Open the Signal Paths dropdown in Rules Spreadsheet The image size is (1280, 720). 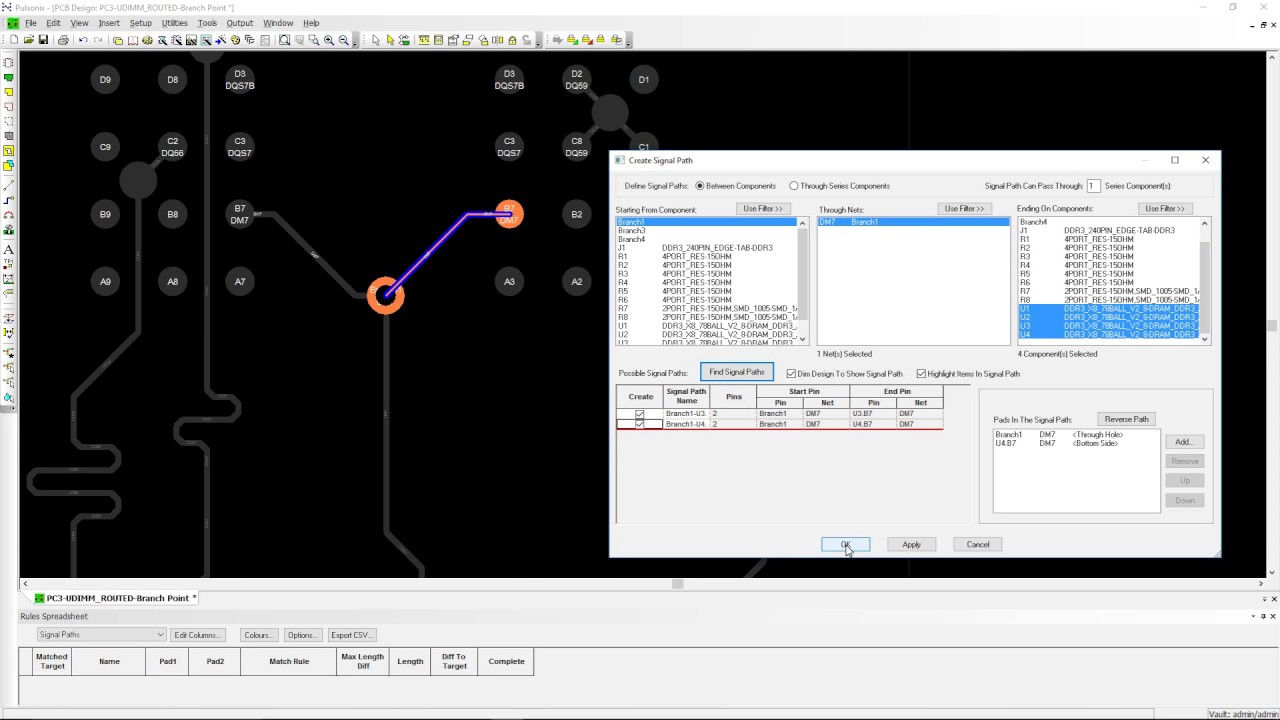coord(160,635)
